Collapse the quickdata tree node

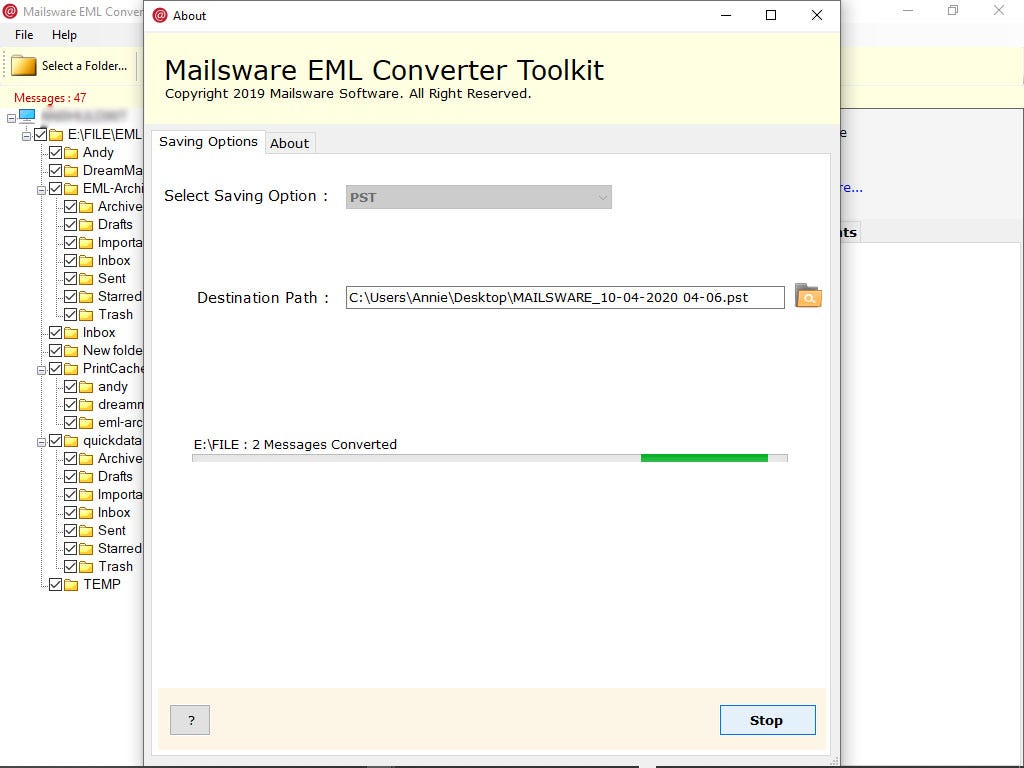pyautogui.click(x=41, y=442)
